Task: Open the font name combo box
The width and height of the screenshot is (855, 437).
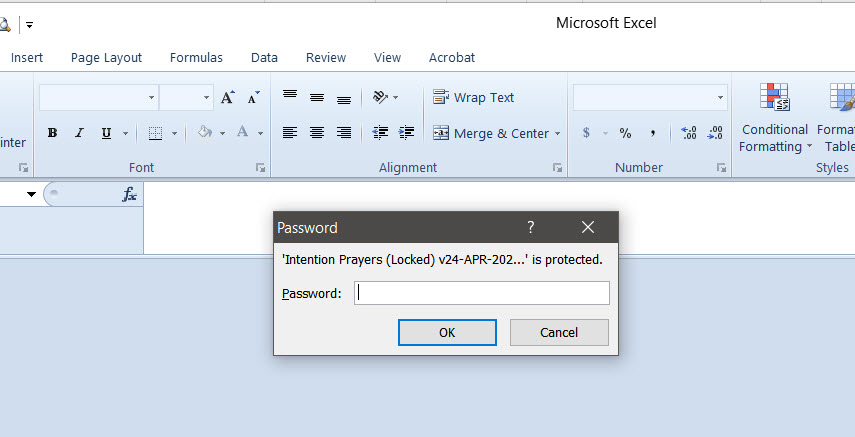Action: pyautogui.click(x=99, y=98)
